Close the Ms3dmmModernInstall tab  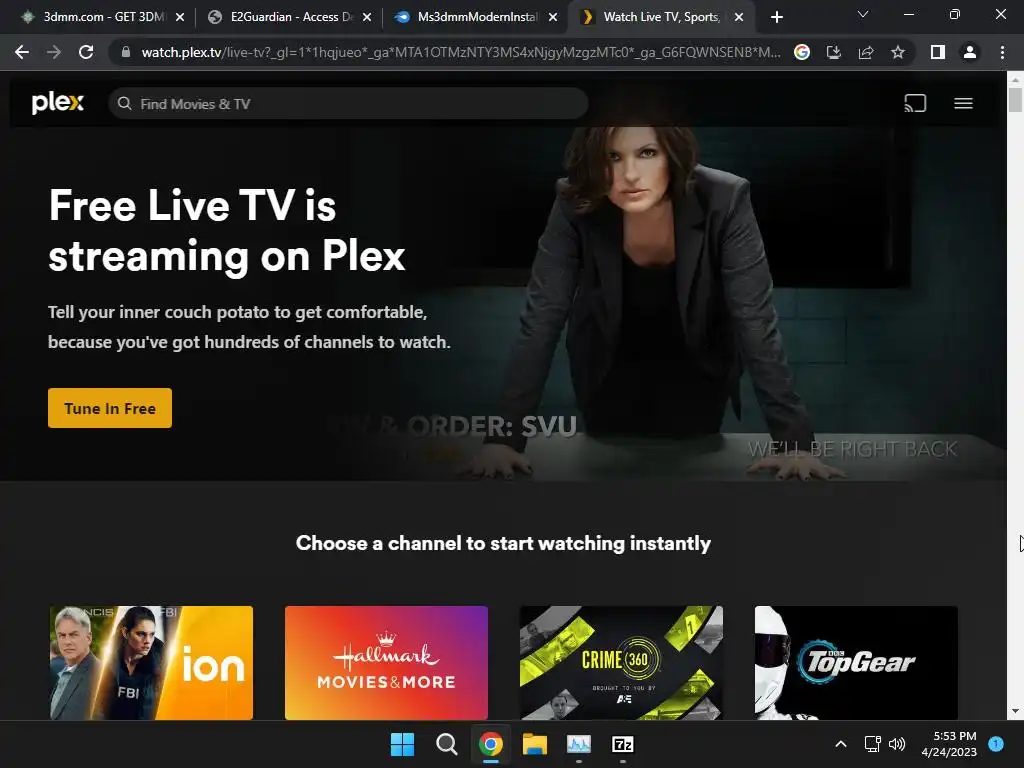pyautogui.click(x=553, y=17)
